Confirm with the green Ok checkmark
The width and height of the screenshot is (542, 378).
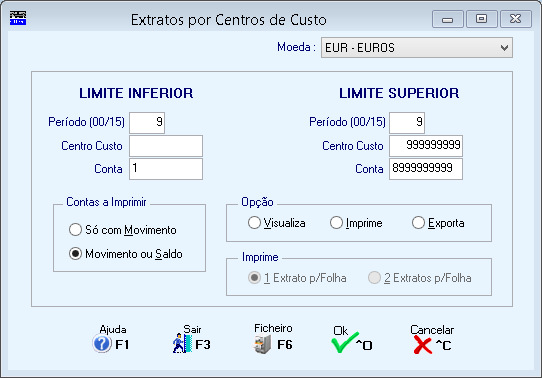tap(345, 342)
